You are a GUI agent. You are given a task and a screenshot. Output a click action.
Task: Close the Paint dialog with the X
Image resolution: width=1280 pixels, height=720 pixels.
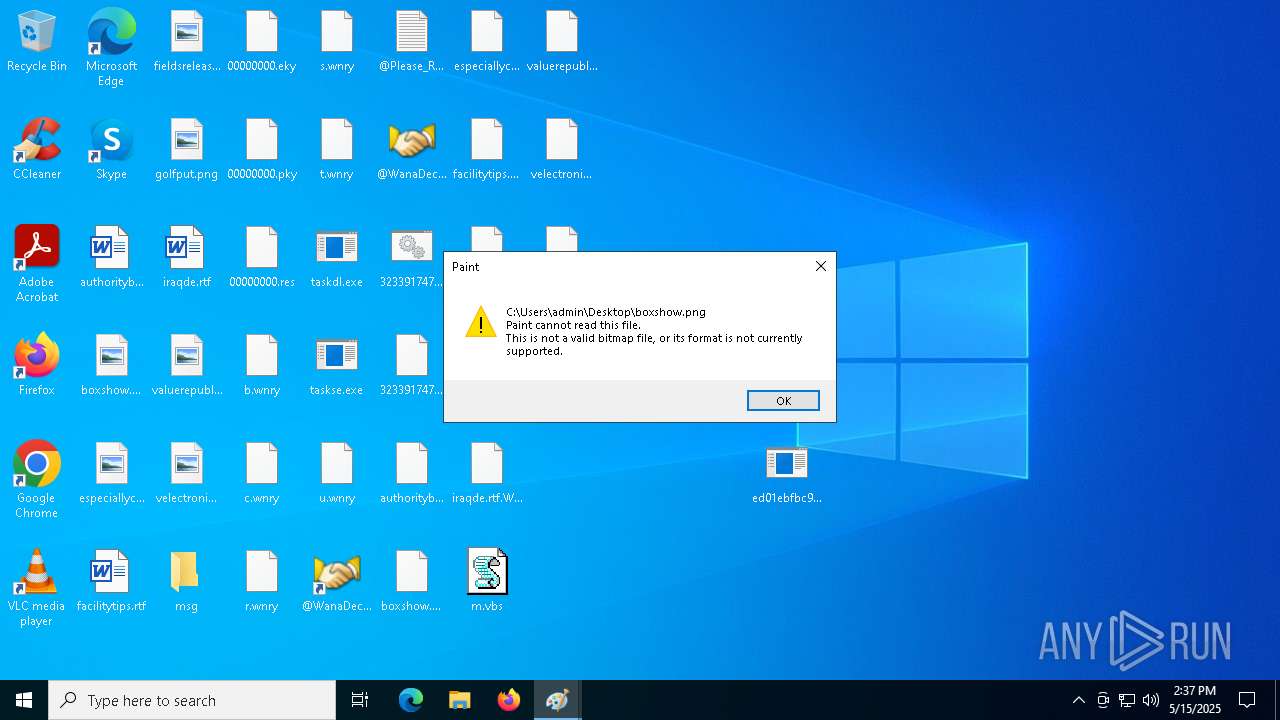tap(821, 266)
